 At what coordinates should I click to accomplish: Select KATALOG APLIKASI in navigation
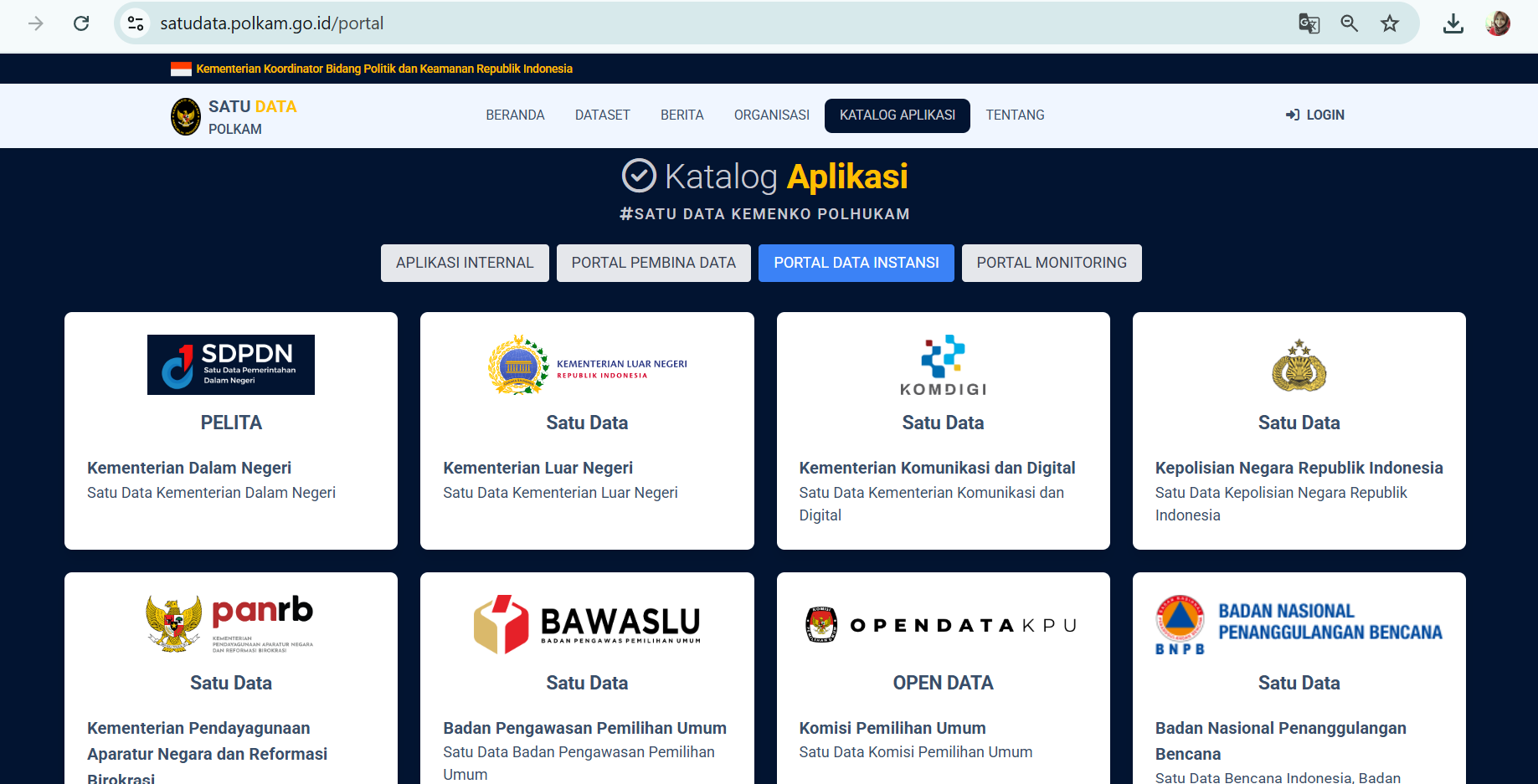(898, 115)
